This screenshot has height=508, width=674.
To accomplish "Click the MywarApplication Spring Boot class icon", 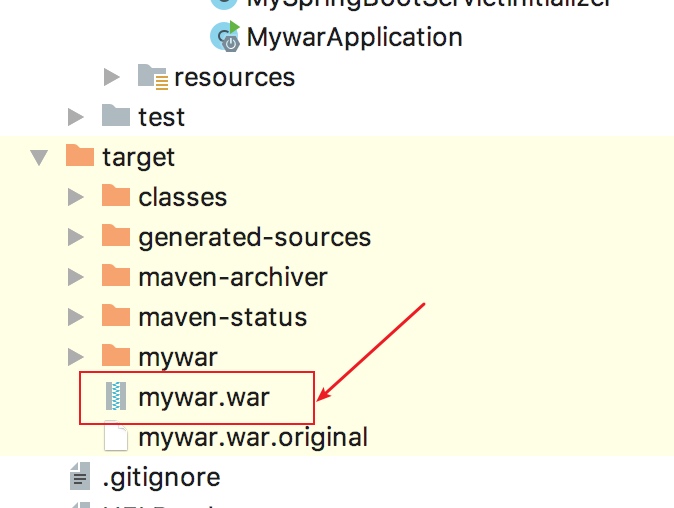I will tap(224, 38).
